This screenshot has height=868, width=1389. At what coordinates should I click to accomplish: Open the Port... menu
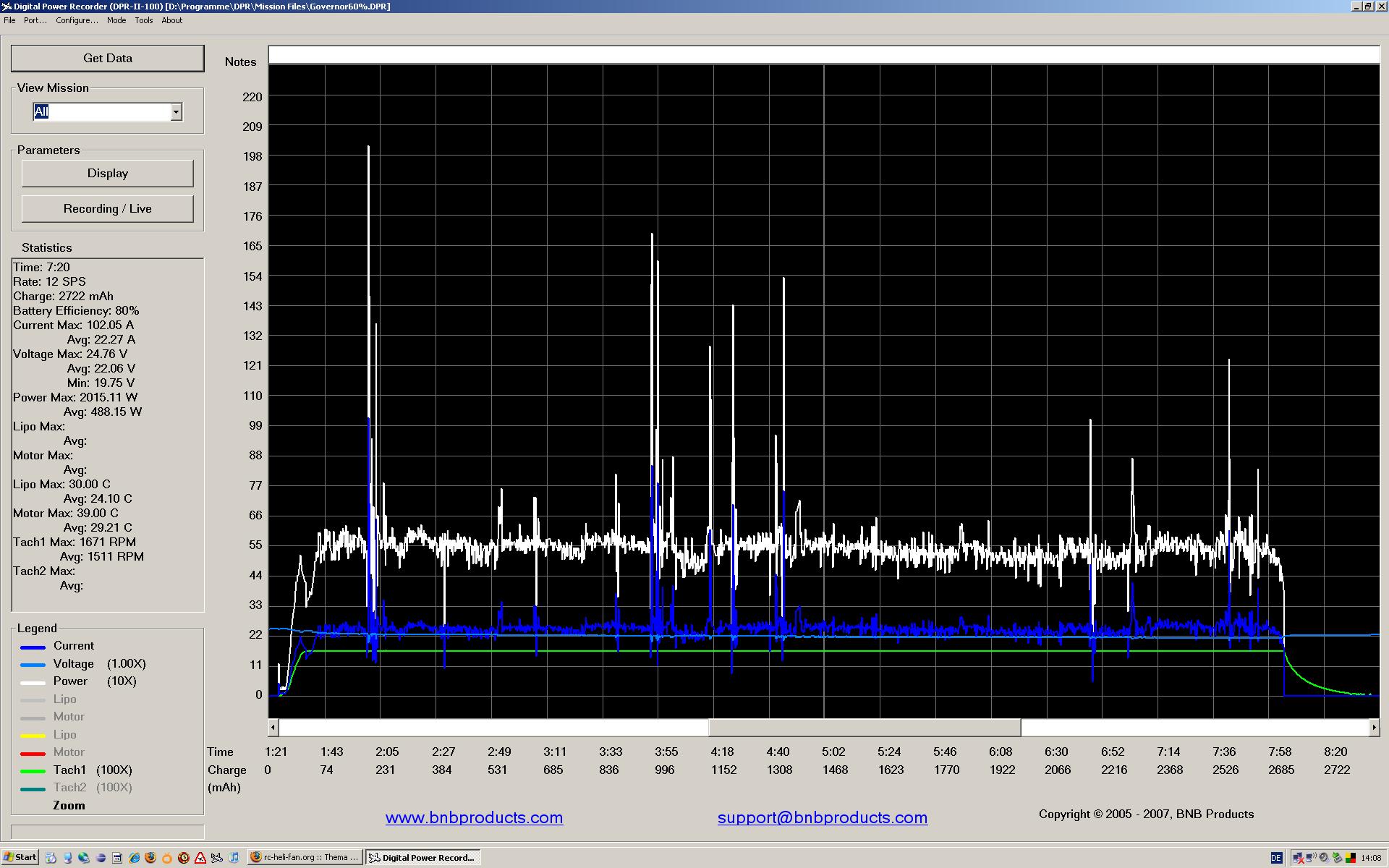[x=35, y=20]
